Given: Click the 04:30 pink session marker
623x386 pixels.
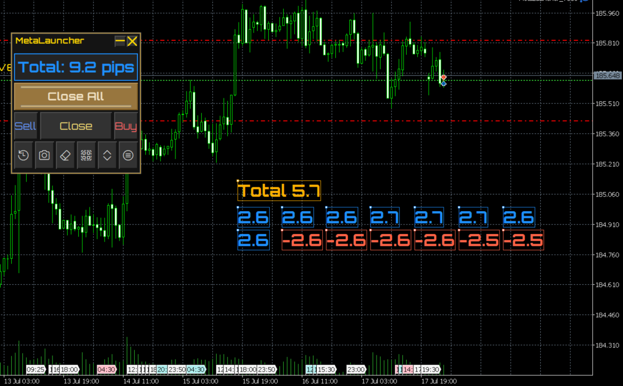Looking at the screenshot, I should click(x=106, y=370).
